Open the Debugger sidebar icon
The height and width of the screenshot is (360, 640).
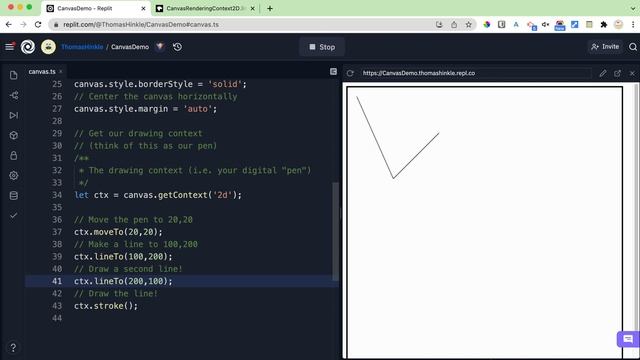tap(13, 116)
